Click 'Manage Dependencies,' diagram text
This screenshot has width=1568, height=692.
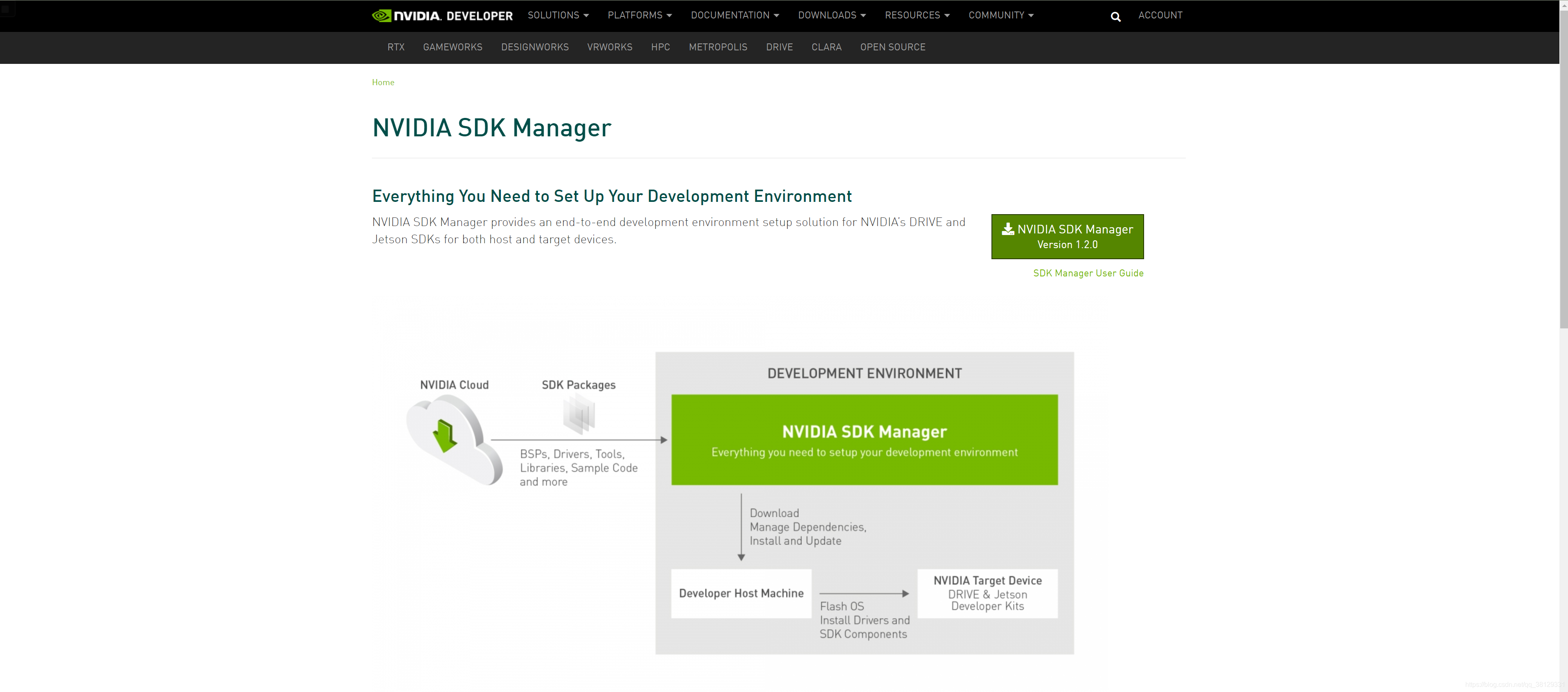point(808,527)
